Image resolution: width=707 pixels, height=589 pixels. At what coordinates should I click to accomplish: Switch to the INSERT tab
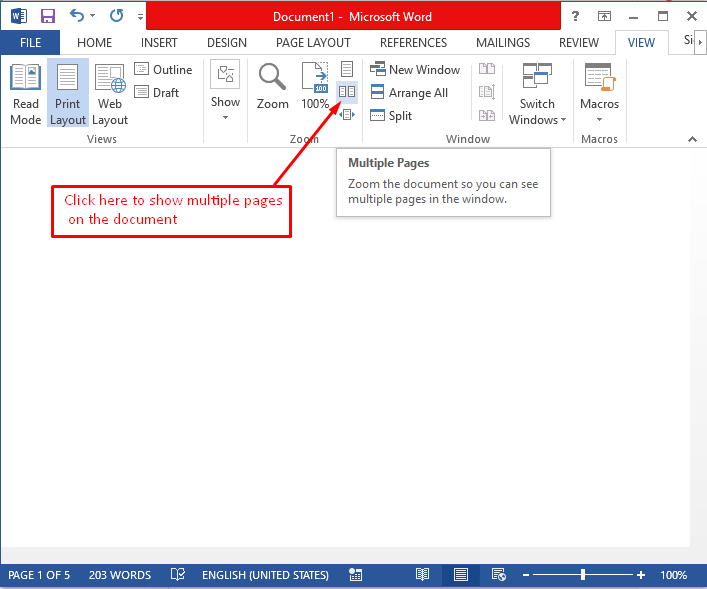tap(159, 43)
